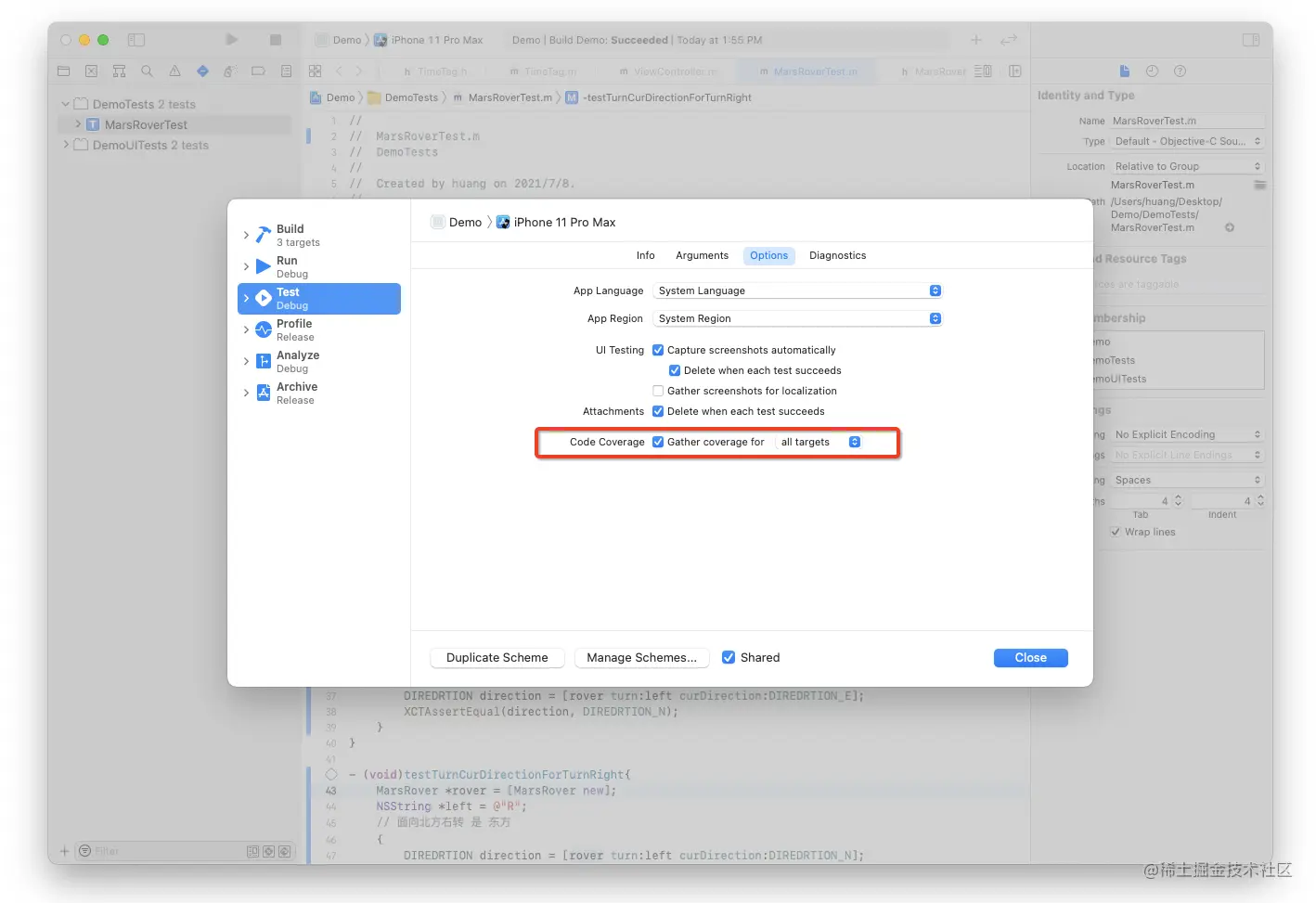Click the Filter field in test navigator
Viewport: 1316px width, 903px height.
[158, 851]
